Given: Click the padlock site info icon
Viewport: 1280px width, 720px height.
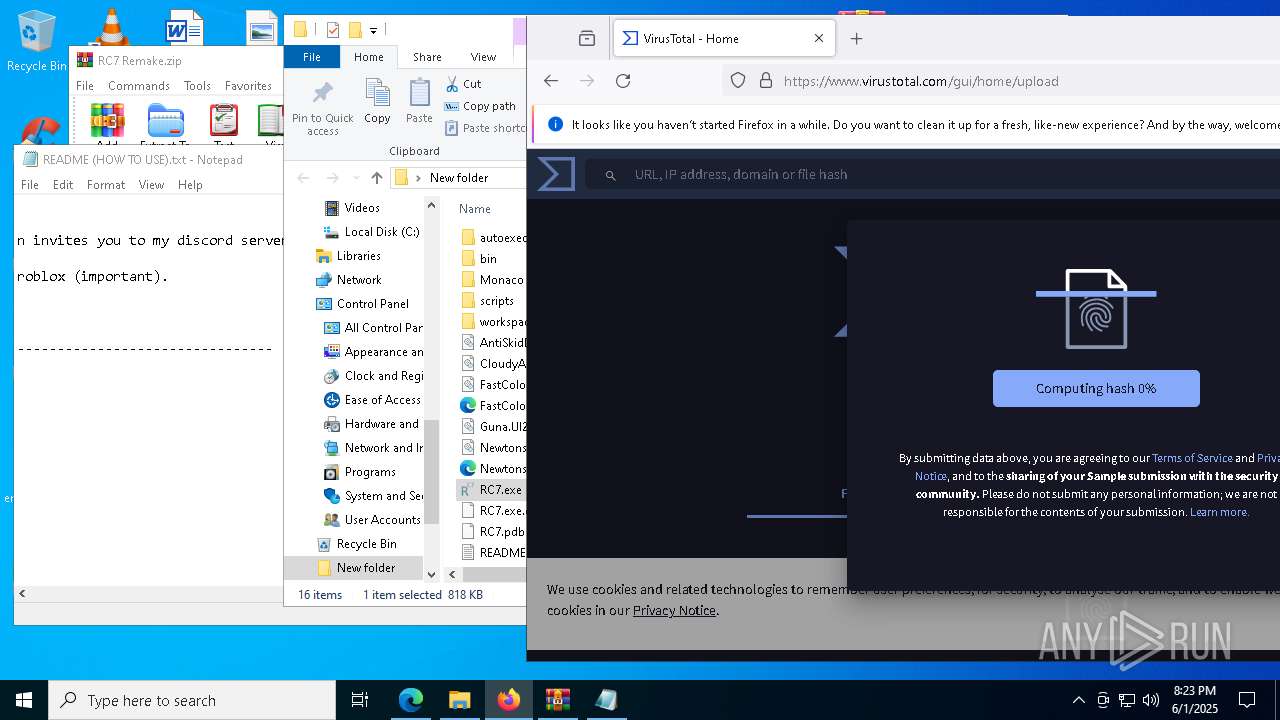Looking at the screenshot, I should click(766, 81).
